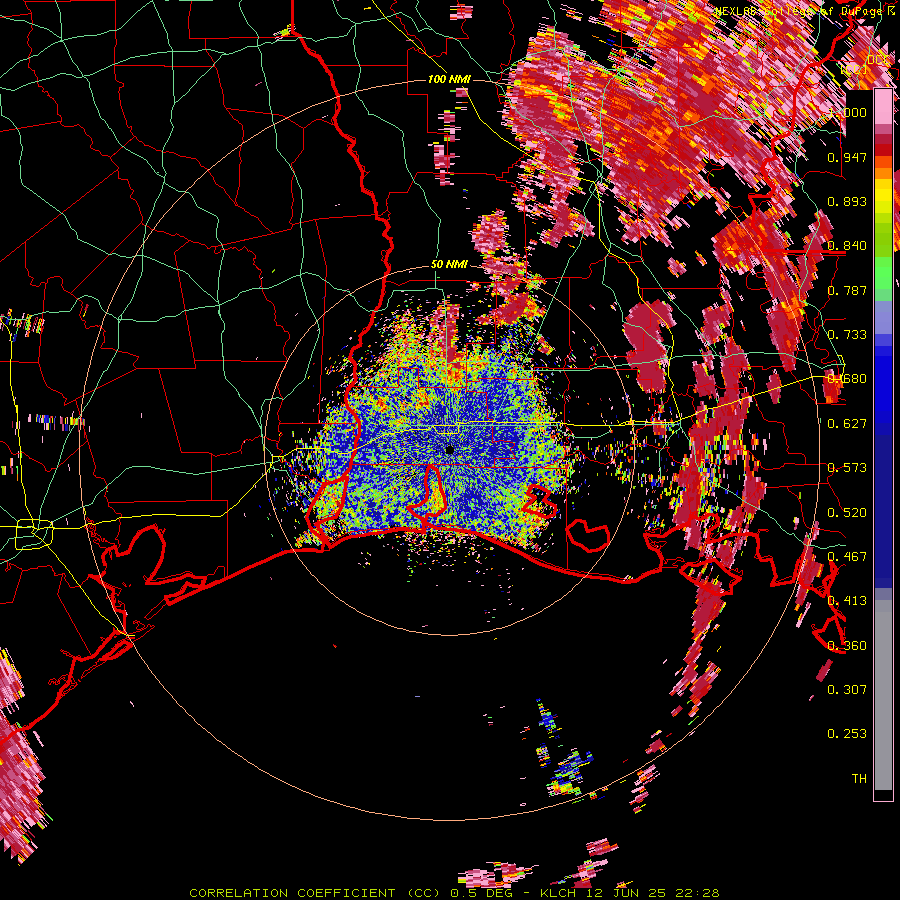Select the 0.467 color scale value
The height and width of the screenshot is (900, 900).
point(847,557)
